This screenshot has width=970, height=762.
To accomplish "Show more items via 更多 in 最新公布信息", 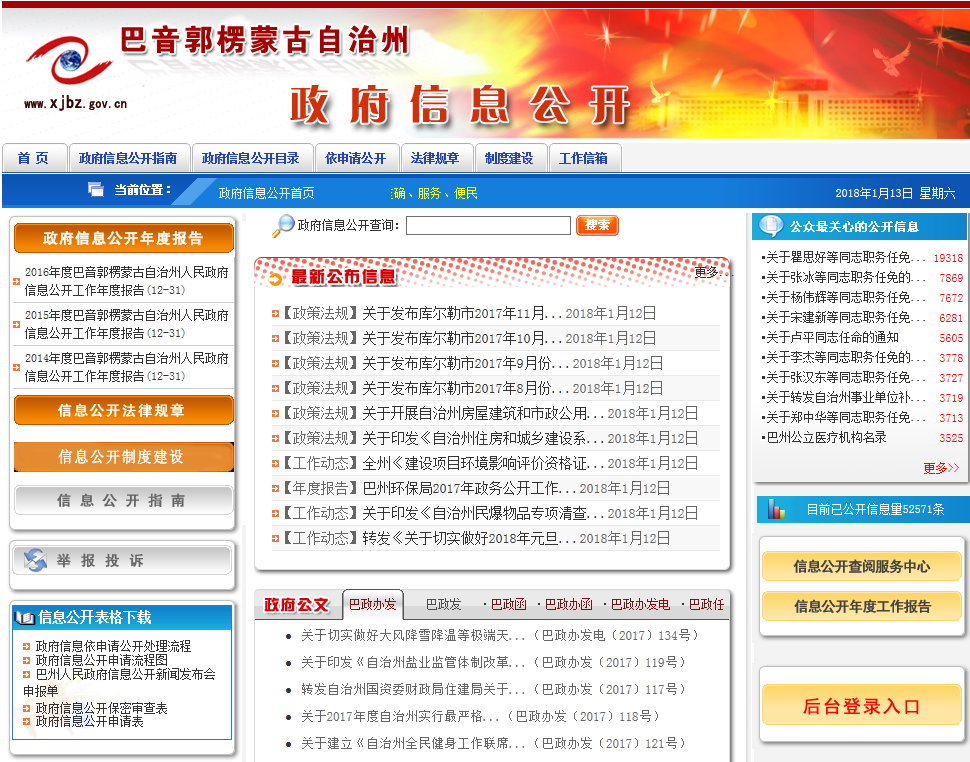I will click(x=706, y=272).
